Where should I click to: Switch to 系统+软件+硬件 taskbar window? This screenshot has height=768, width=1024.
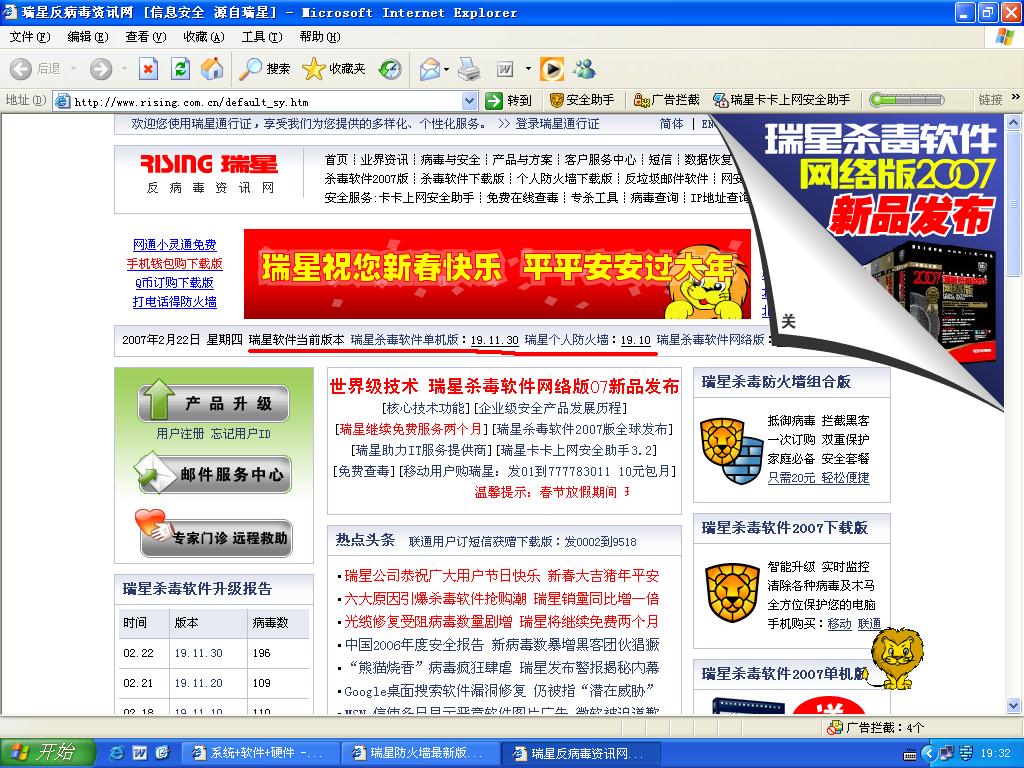click(x=260, y=753)
